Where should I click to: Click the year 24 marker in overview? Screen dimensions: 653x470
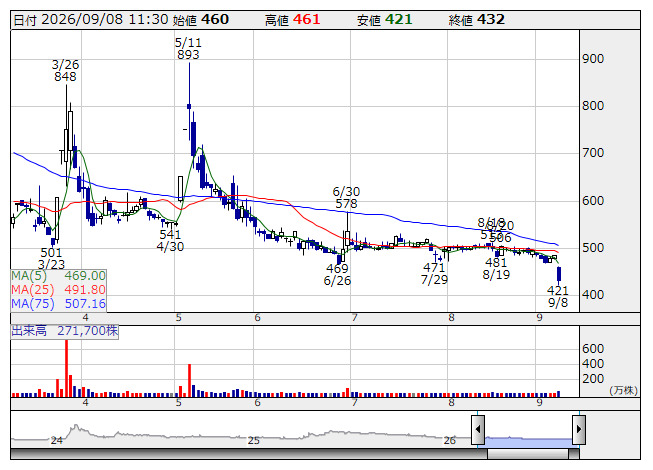coord(57,440)
